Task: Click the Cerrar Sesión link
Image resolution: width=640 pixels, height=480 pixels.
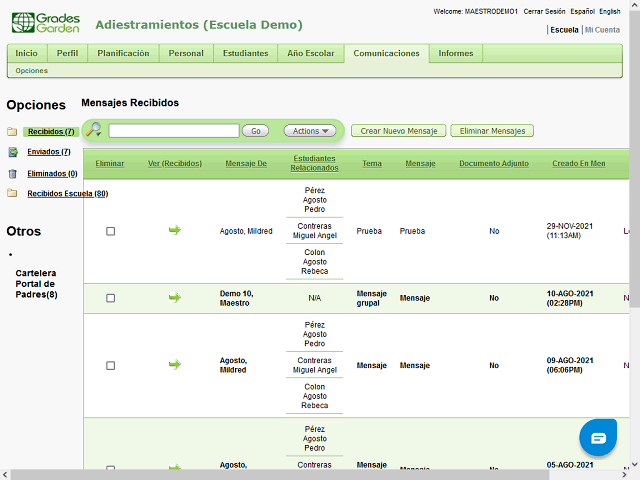Action: tap(546, 11)
